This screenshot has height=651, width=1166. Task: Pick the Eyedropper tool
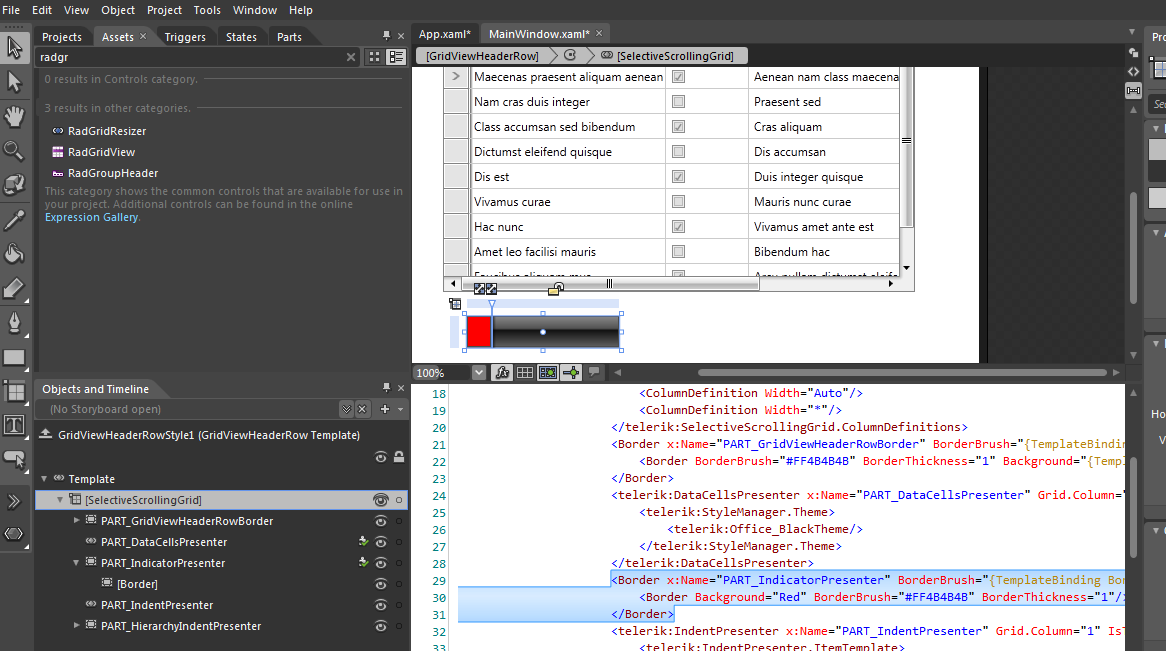tap(14, 220)
